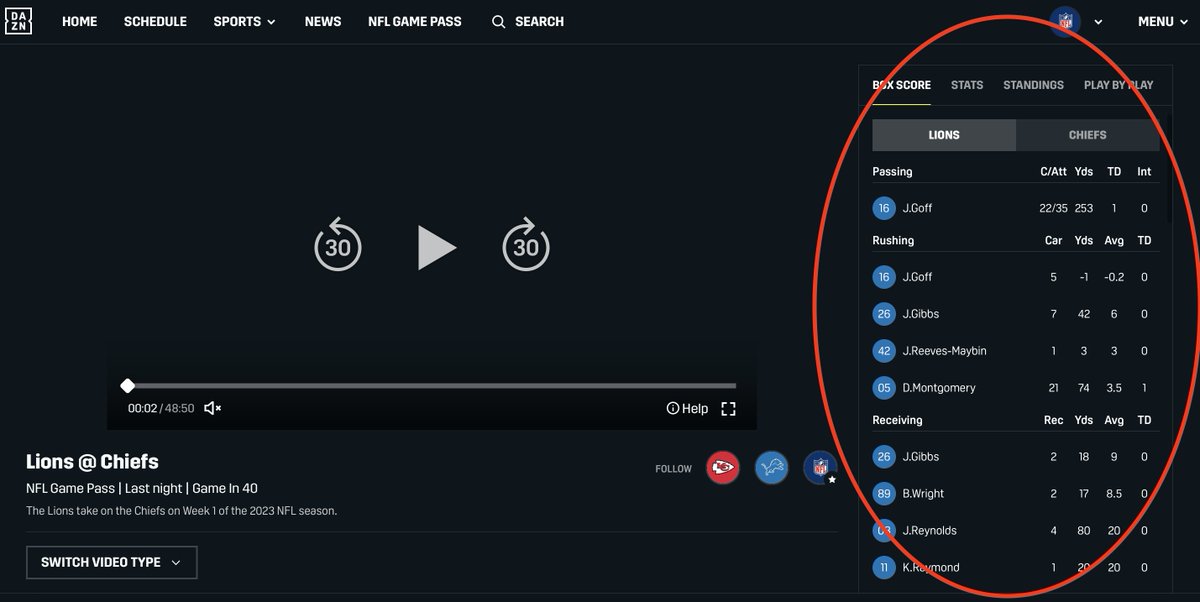
Task: Click D.Montgomery 74 yards value
Action: (x=1084, y=388)
